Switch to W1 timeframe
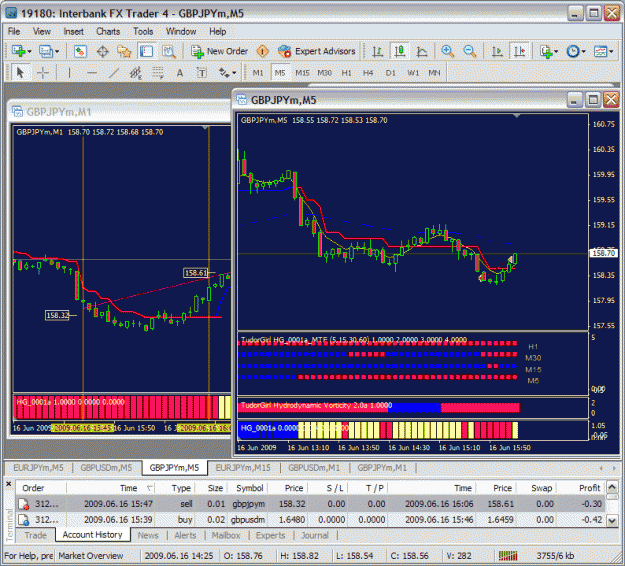Image resolution: width=625 pixels, height=566 pixels. click(413, 73)
